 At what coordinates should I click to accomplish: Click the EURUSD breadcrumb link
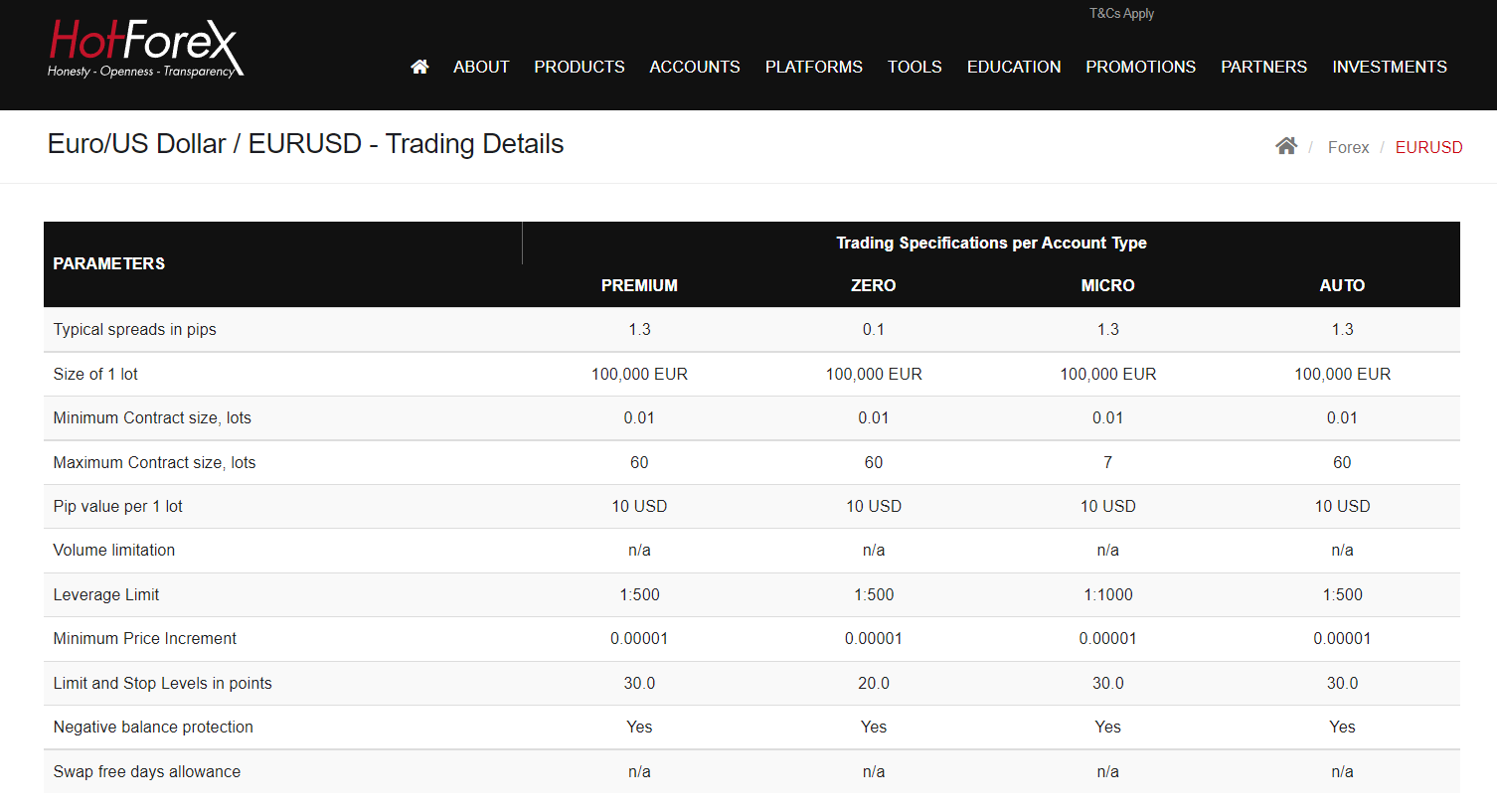coord(1428,147)
